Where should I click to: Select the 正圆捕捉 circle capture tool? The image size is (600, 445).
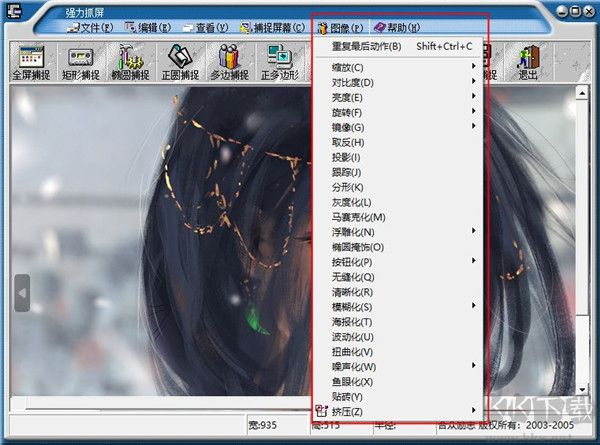point(180,62)
